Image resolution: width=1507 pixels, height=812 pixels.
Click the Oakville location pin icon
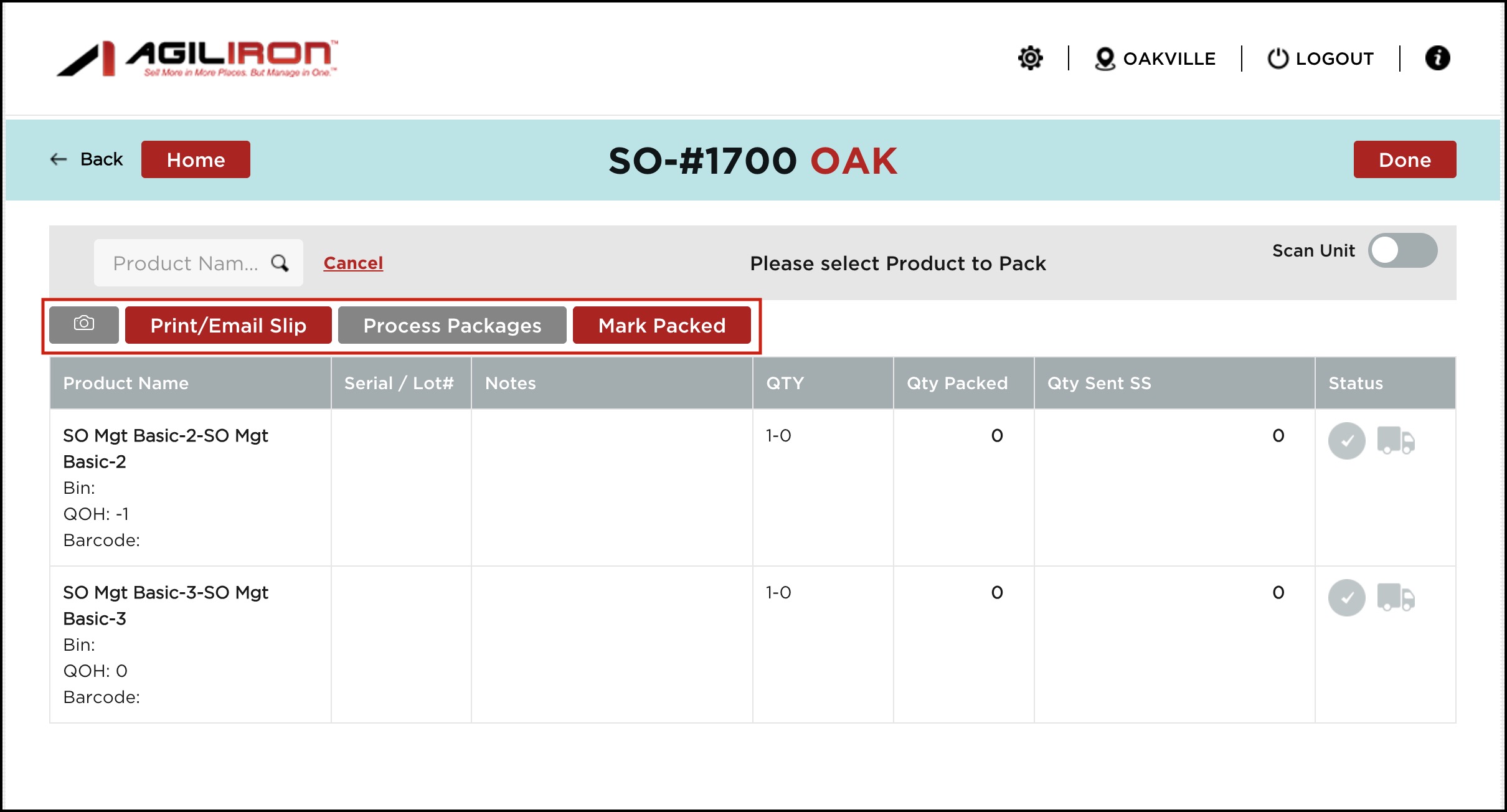click(x=1104, y=59)
